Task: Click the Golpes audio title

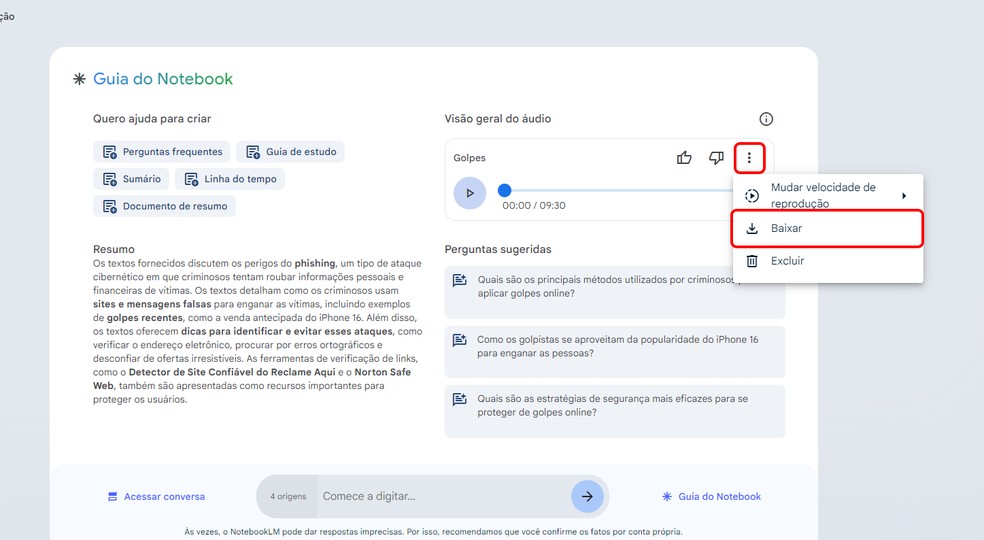Action: point(469,158)
